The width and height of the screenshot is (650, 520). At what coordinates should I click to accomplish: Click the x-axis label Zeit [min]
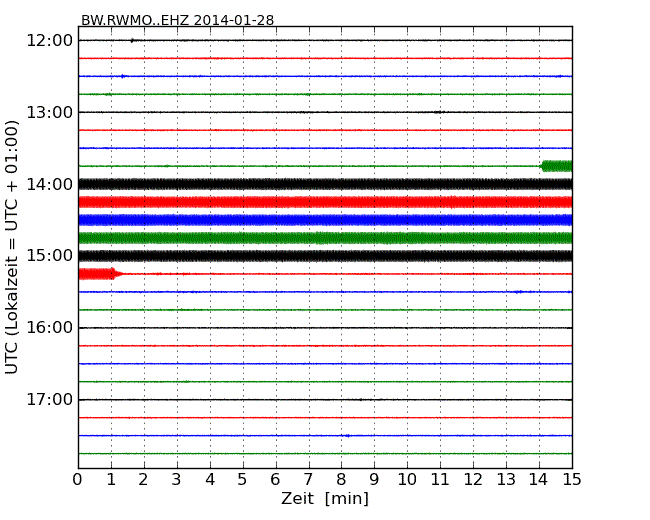pyautogui.click(x=325, y=498)
